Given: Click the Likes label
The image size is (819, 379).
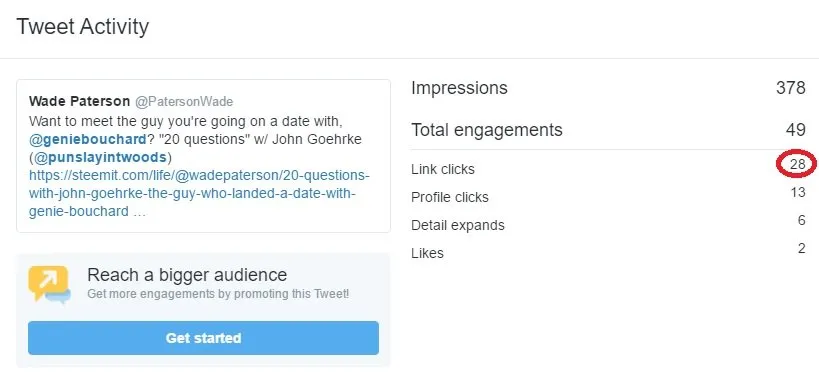Looking at the screenshot, I should pos(427,253).
